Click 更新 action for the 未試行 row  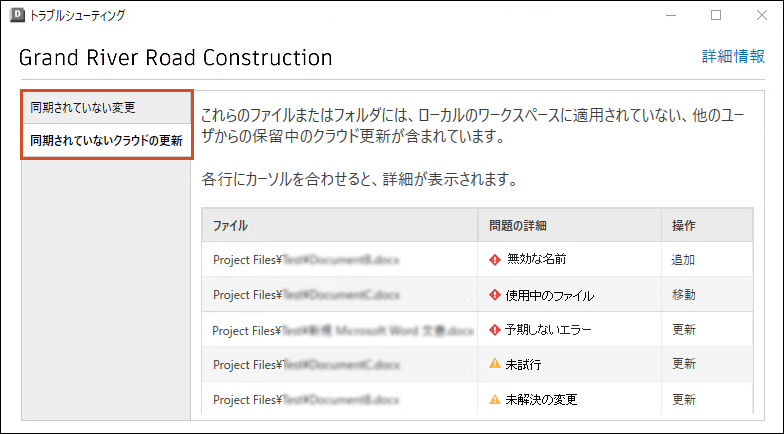tap(684, 364)
